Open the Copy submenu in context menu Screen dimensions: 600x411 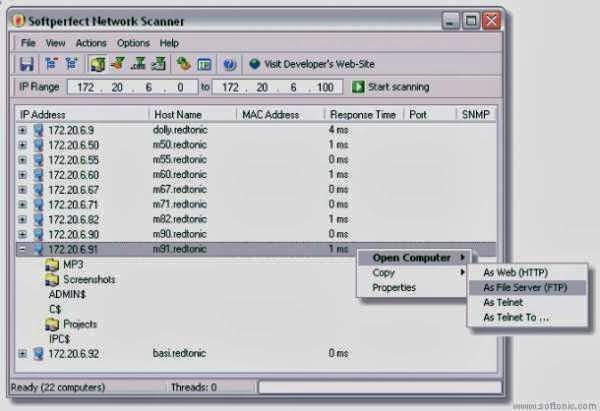pos(412,272)
